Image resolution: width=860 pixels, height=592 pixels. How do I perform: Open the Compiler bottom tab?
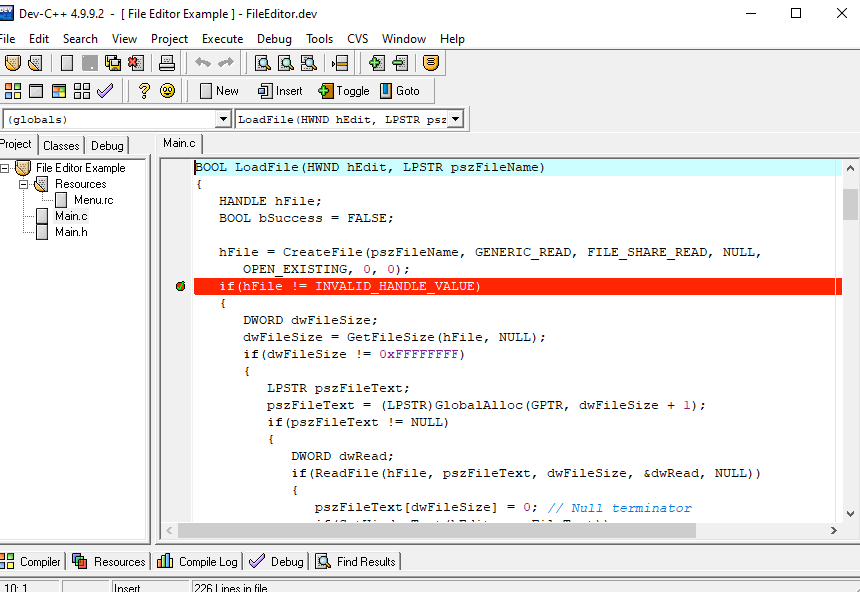(31, 561)
